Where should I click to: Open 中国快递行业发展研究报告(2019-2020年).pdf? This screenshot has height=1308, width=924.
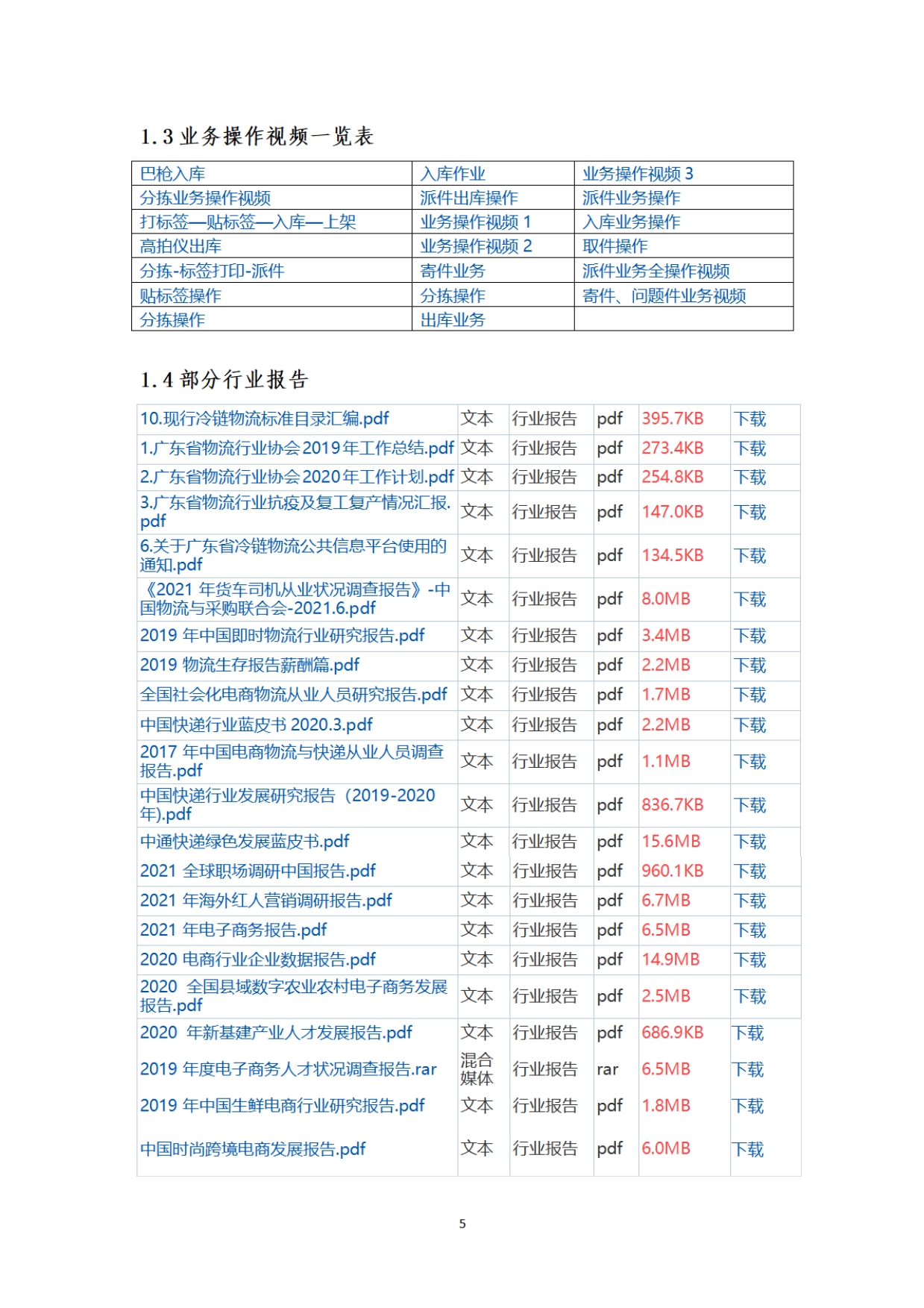tap(287, 804)
